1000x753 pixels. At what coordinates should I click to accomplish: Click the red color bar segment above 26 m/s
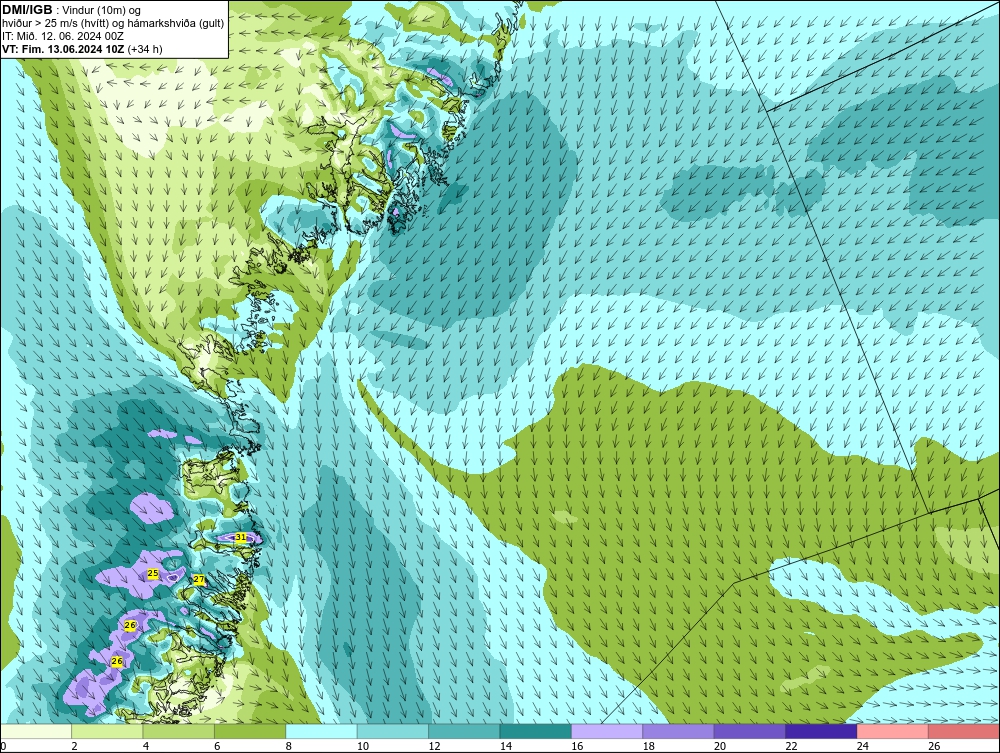(964, 731)
